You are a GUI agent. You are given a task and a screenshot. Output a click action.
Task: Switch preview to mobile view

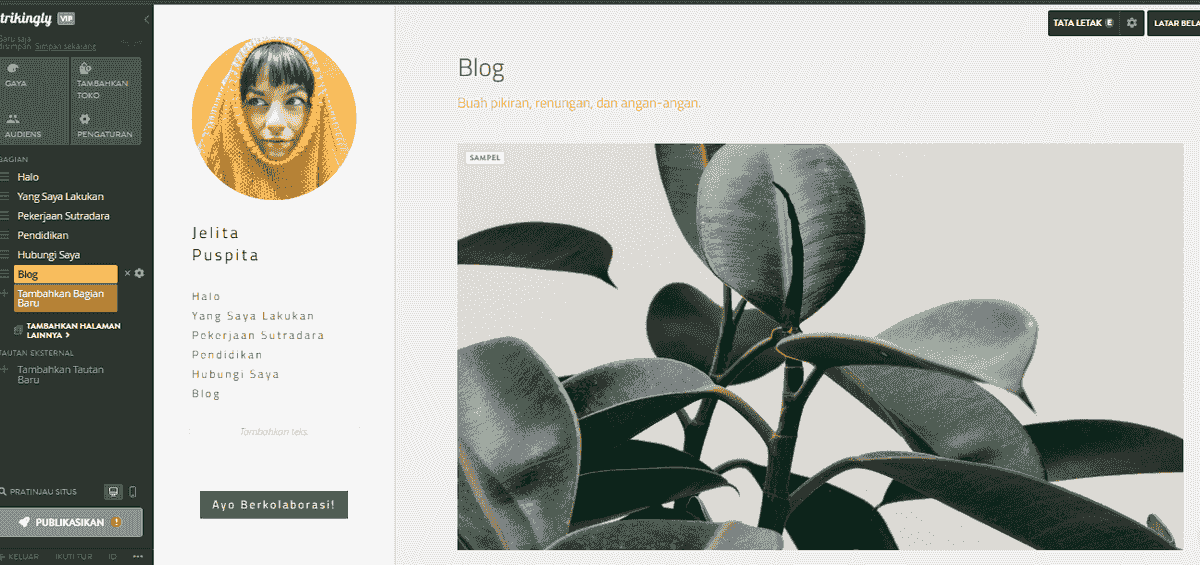pyautogui.click(x=133, y=492)
